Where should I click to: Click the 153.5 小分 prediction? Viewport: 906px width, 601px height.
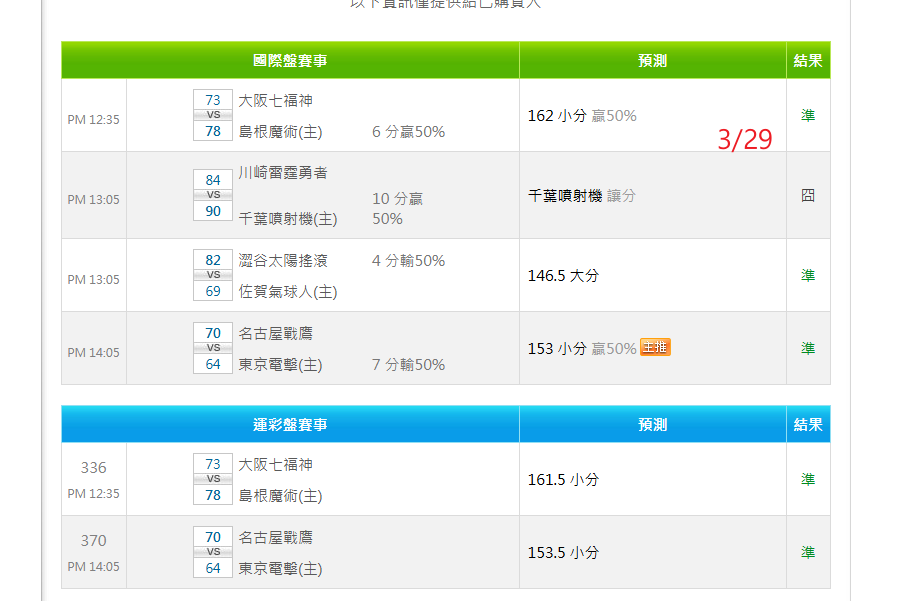pos(563,552)
